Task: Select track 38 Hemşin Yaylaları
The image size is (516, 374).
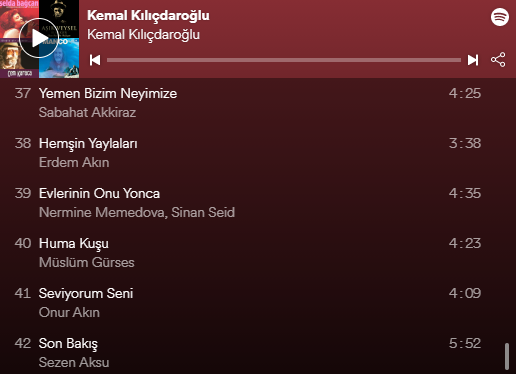Action: (248, 153)
